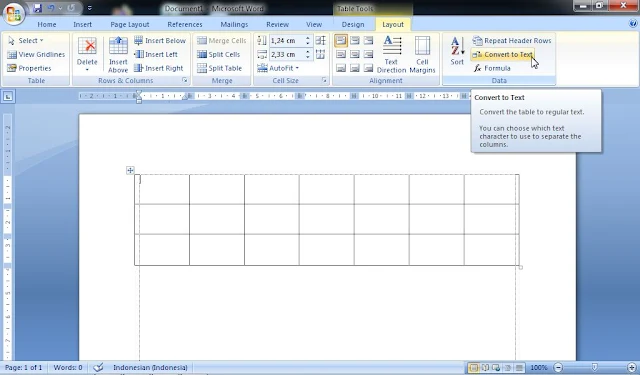Screen dimensions: 640x375
Task: Select Align Bottom Right
Action: click(x=369, y=68)
